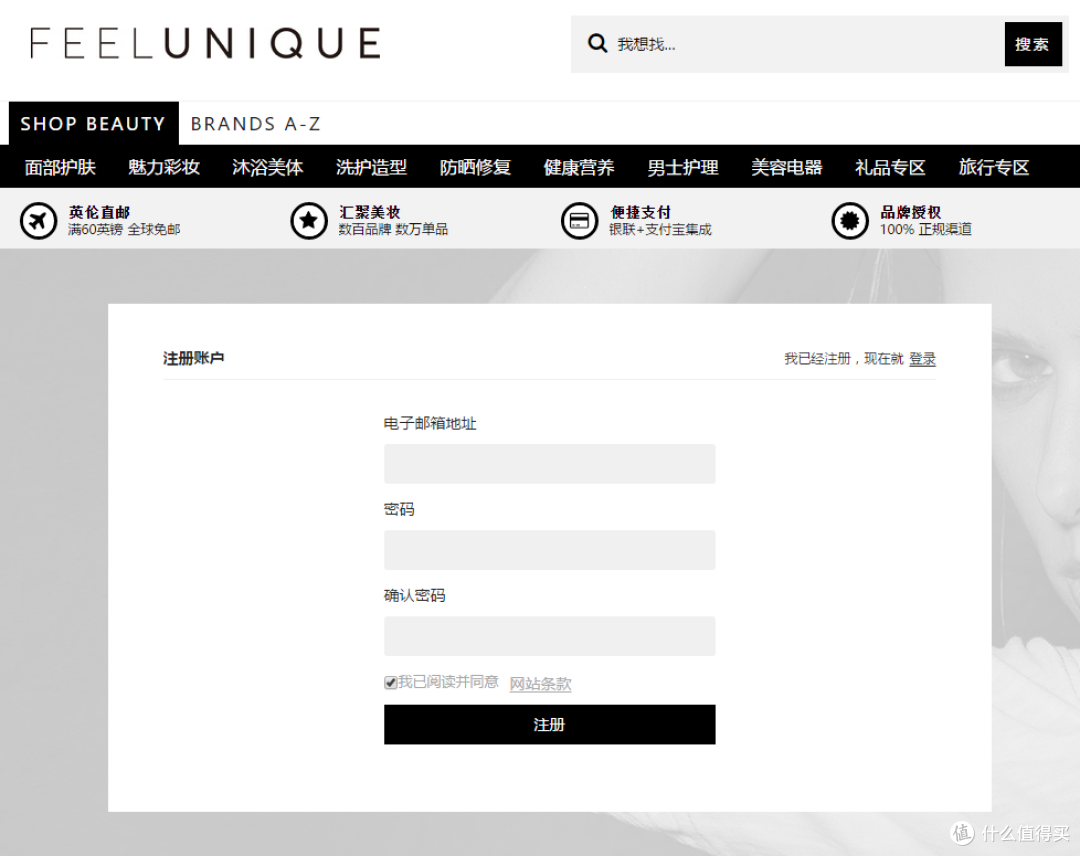
Task: Switch to the SHOP BEAUTY tab
Action: (x=93, y=123)
